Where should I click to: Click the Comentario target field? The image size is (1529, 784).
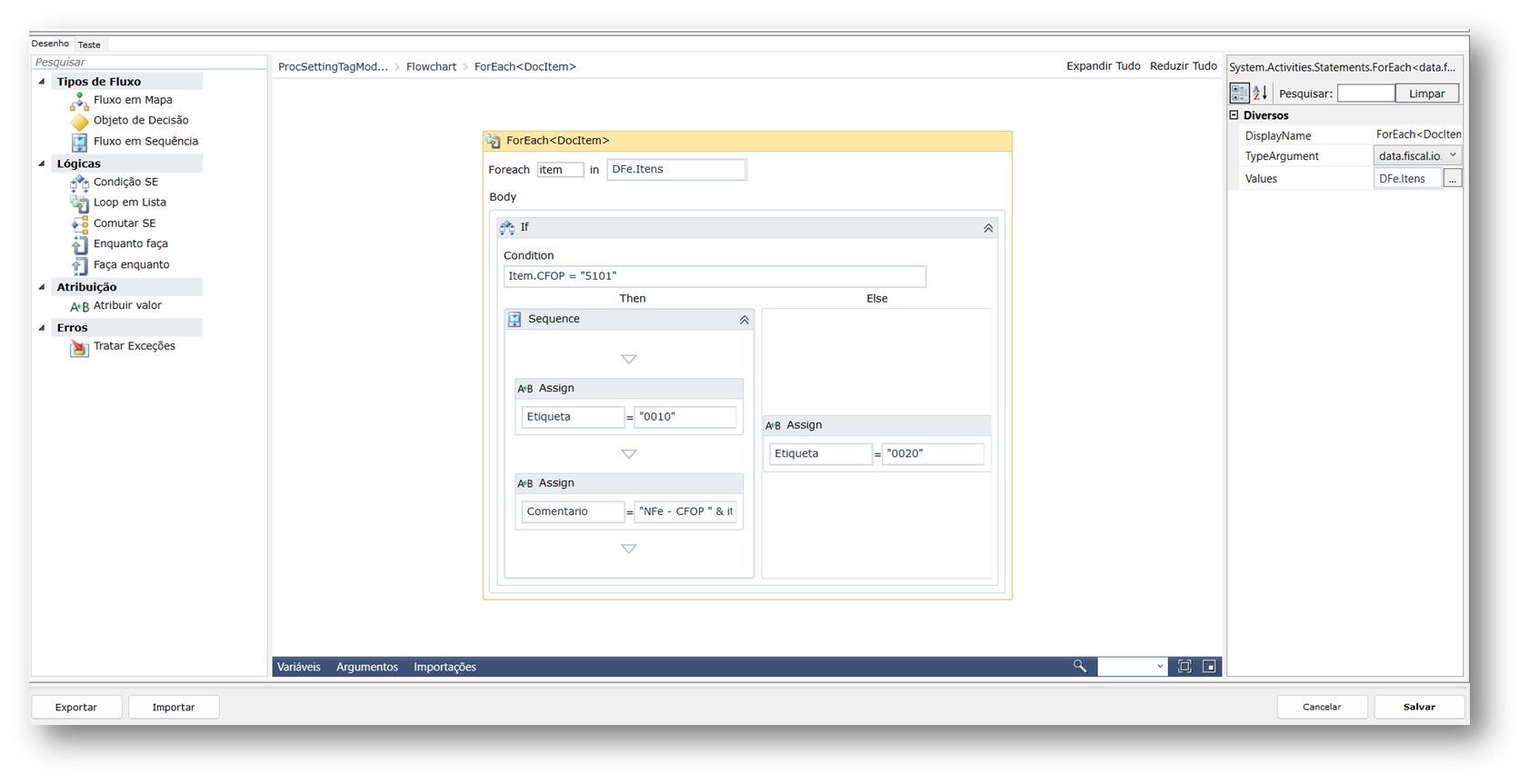coord(573,512)
